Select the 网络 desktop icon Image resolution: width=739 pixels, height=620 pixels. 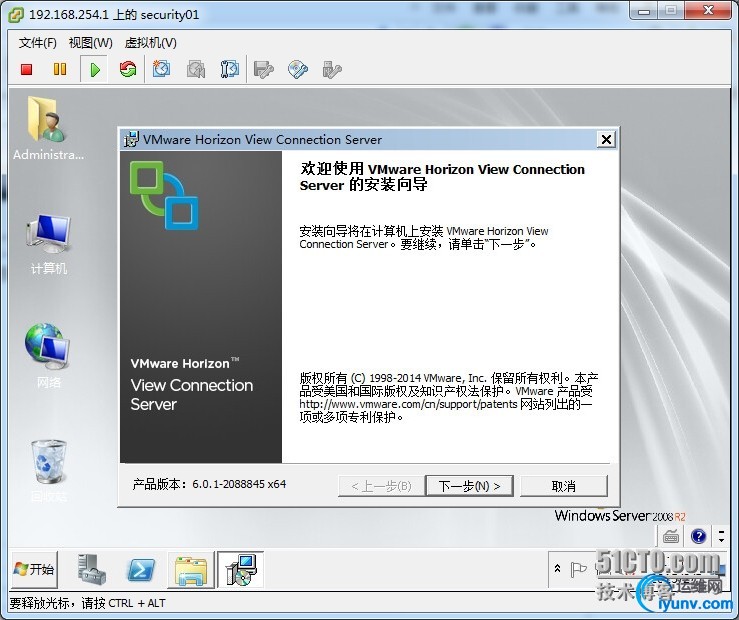(x=49, y=356)
